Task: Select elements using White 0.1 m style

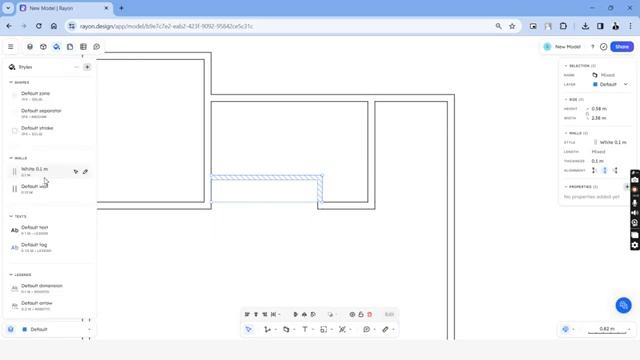Action: tap(76, 172)
